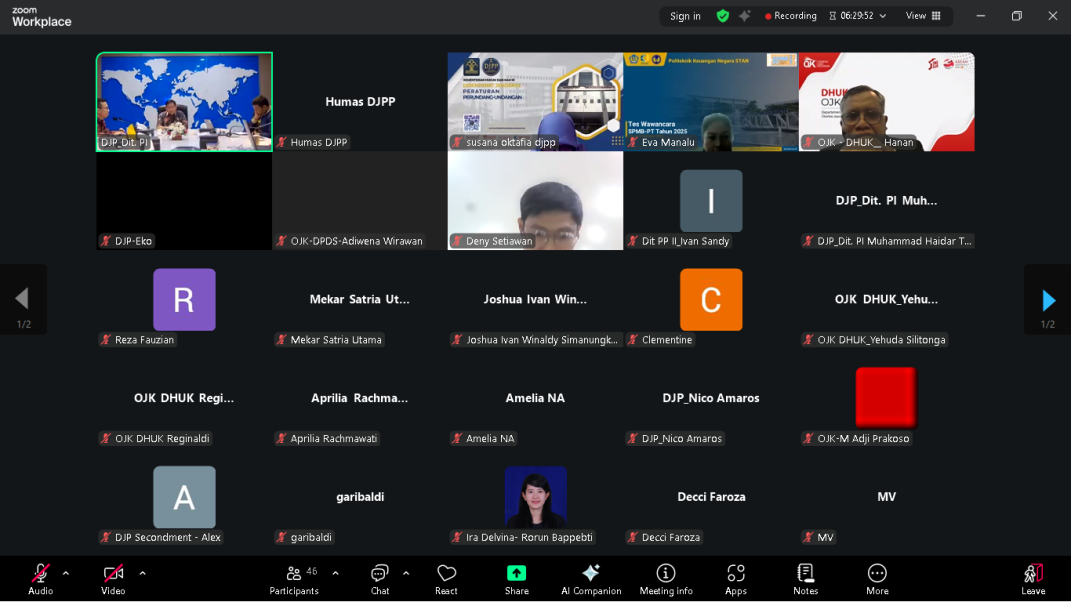Image resolution: width=1071 pixels, height=602 pixels.
Task: Leave the meeting
Action: point(1033,578)
